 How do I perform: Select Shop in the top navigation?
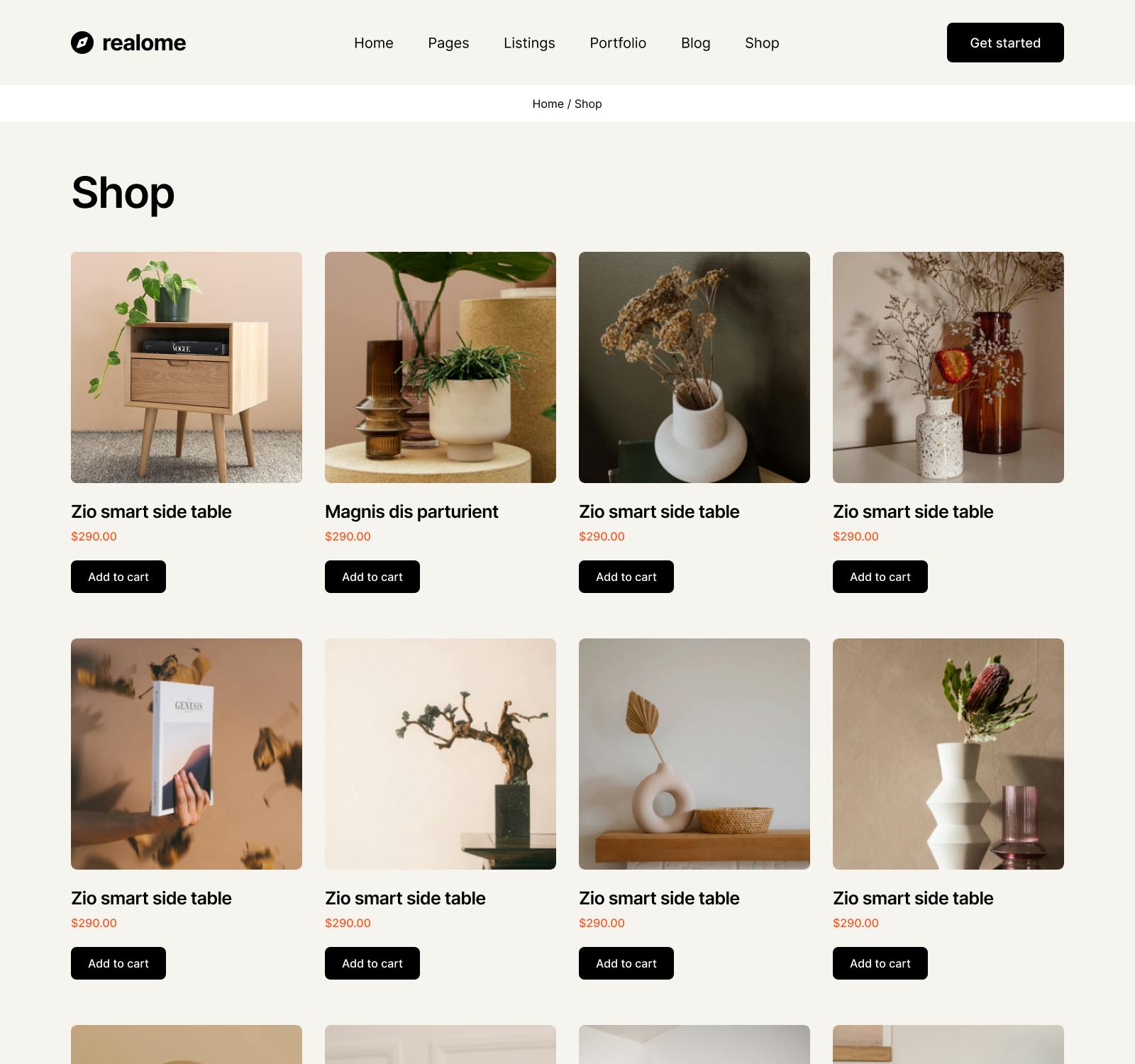tap(762, 43)
